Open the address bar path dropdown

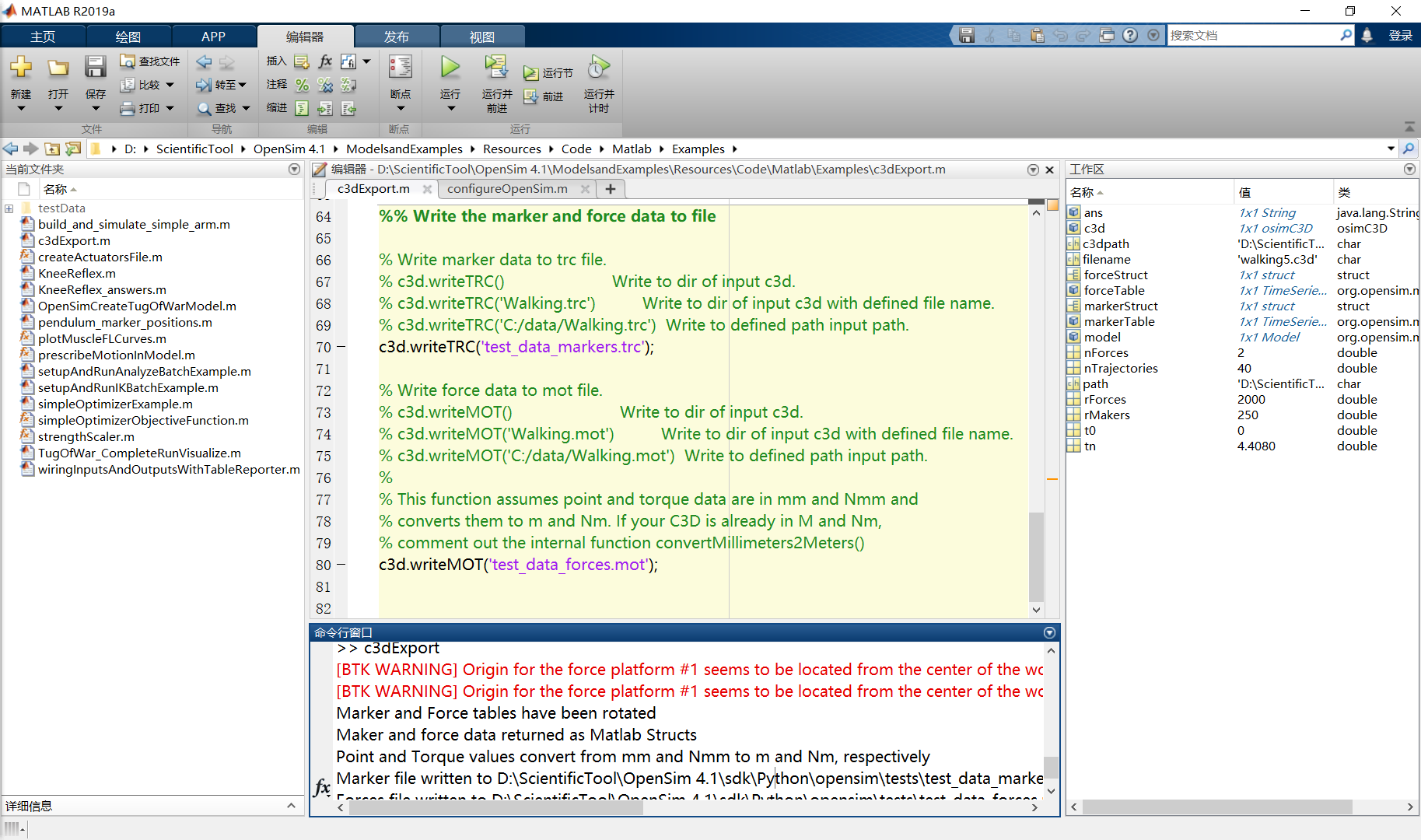[x=1391, y=149]
